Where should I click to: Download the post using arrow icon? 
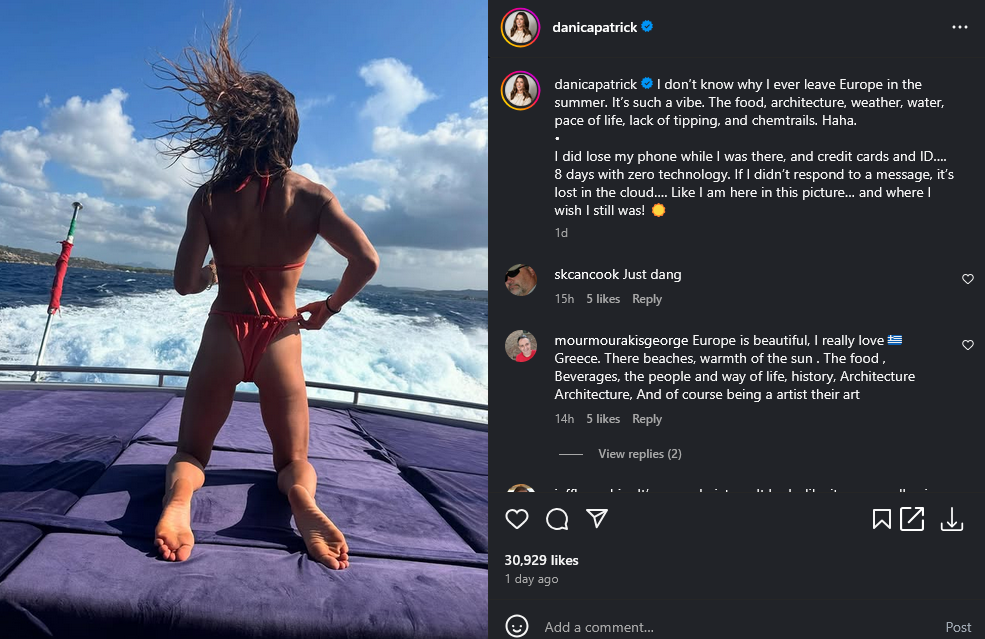click(952, 520)
